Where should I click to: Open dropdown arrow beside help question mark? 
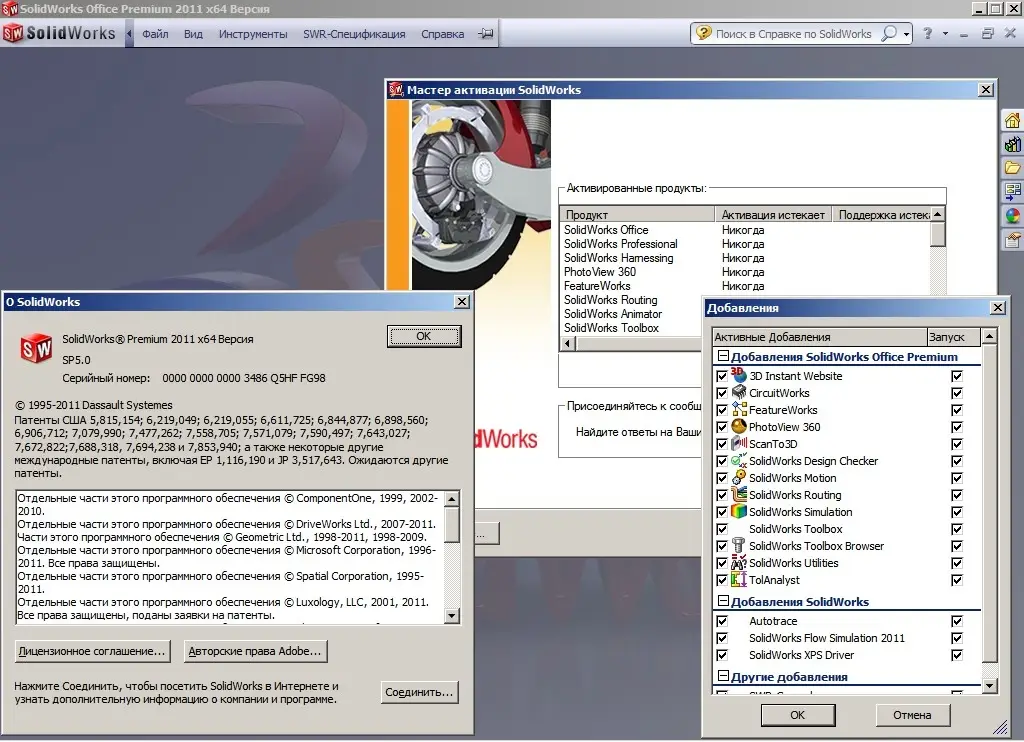[x=945, y=34]
